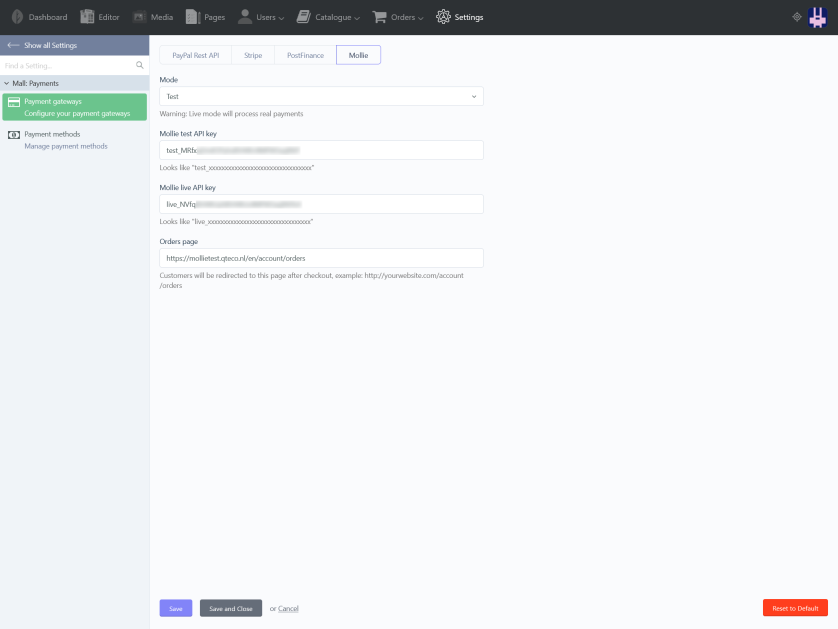Click the back arrow Show all Settings

[x=13, y=45]
